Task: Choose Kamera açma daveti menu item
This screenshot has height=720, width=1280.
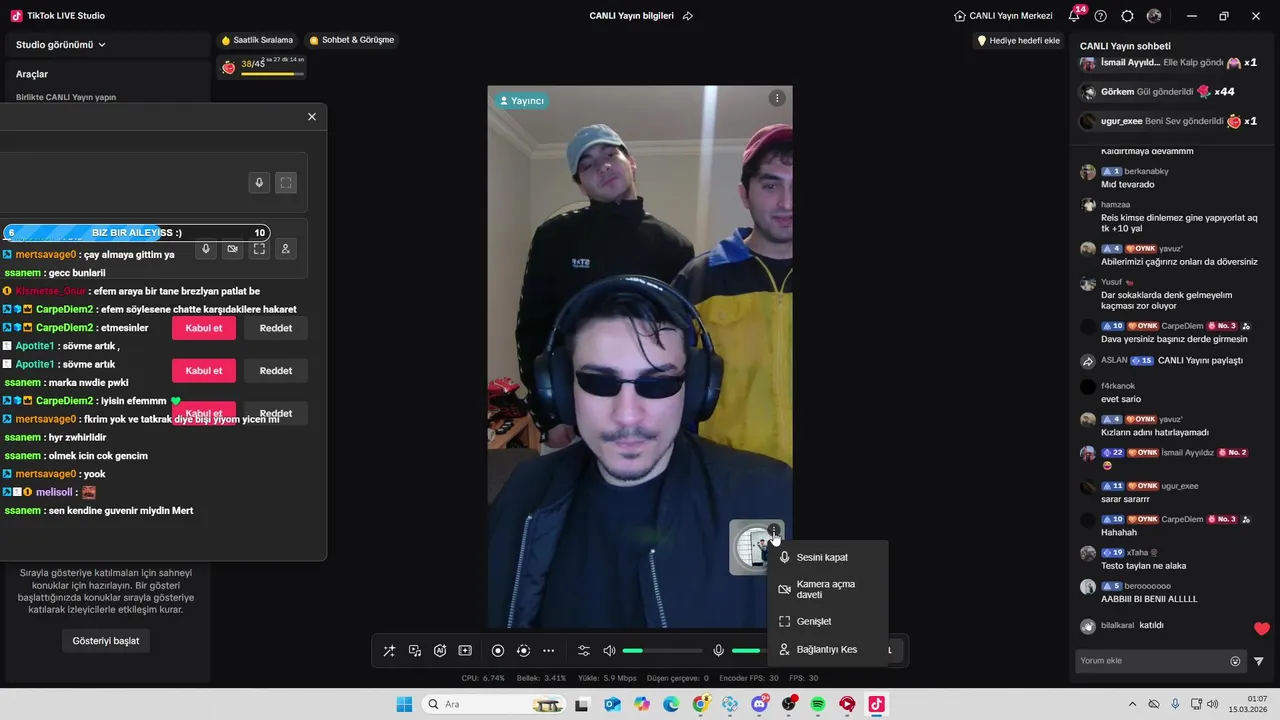Action: coord(827,589)
